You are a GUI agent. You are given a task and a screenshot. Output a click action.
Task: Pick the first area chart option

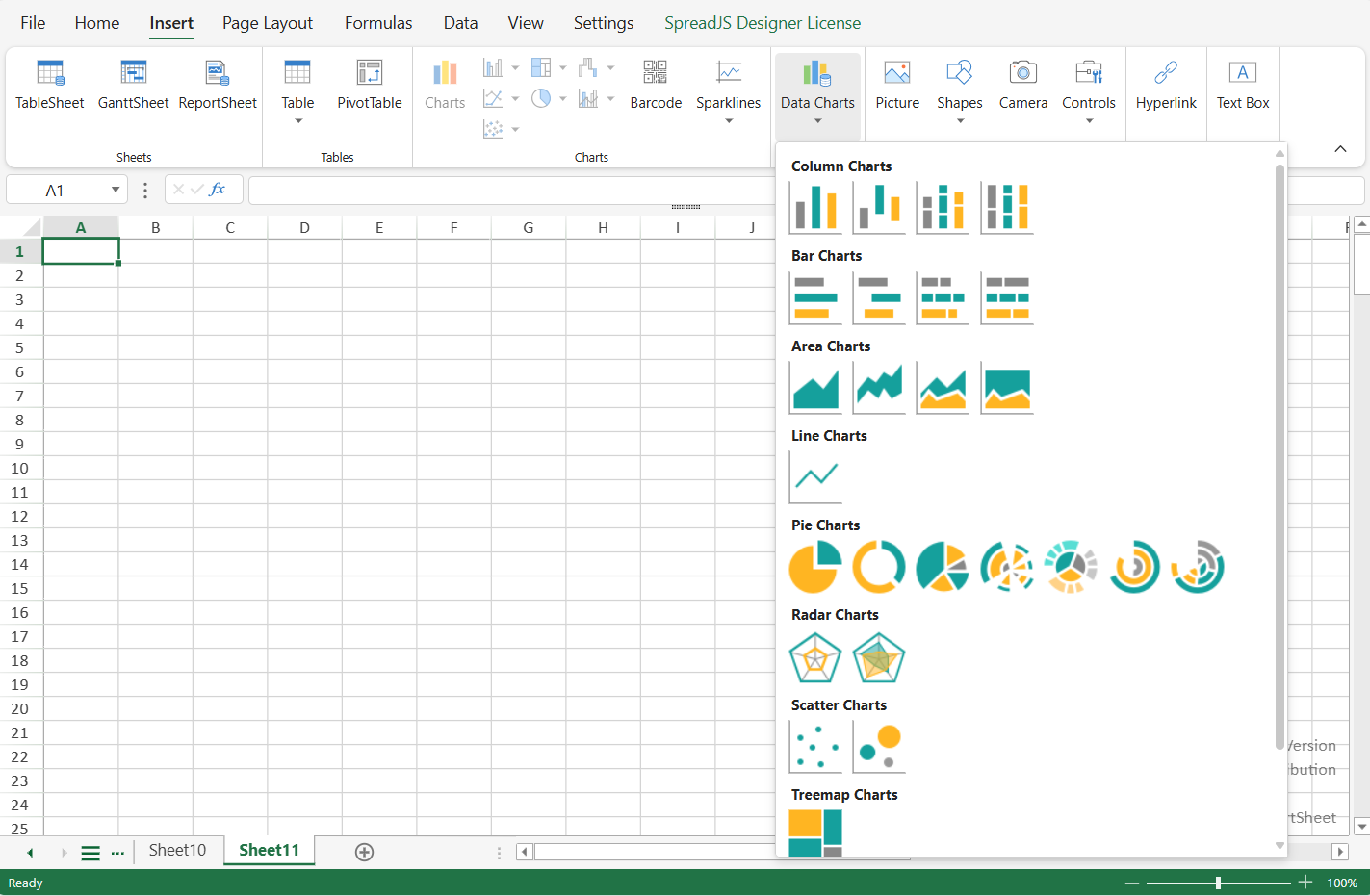[815, 388]
